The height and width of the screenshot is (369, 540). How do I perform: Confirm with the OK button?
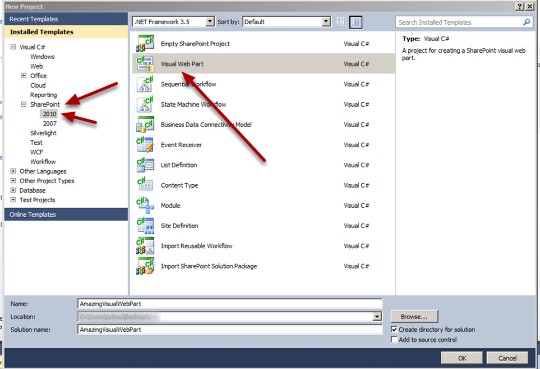click(x=461, y=358)
